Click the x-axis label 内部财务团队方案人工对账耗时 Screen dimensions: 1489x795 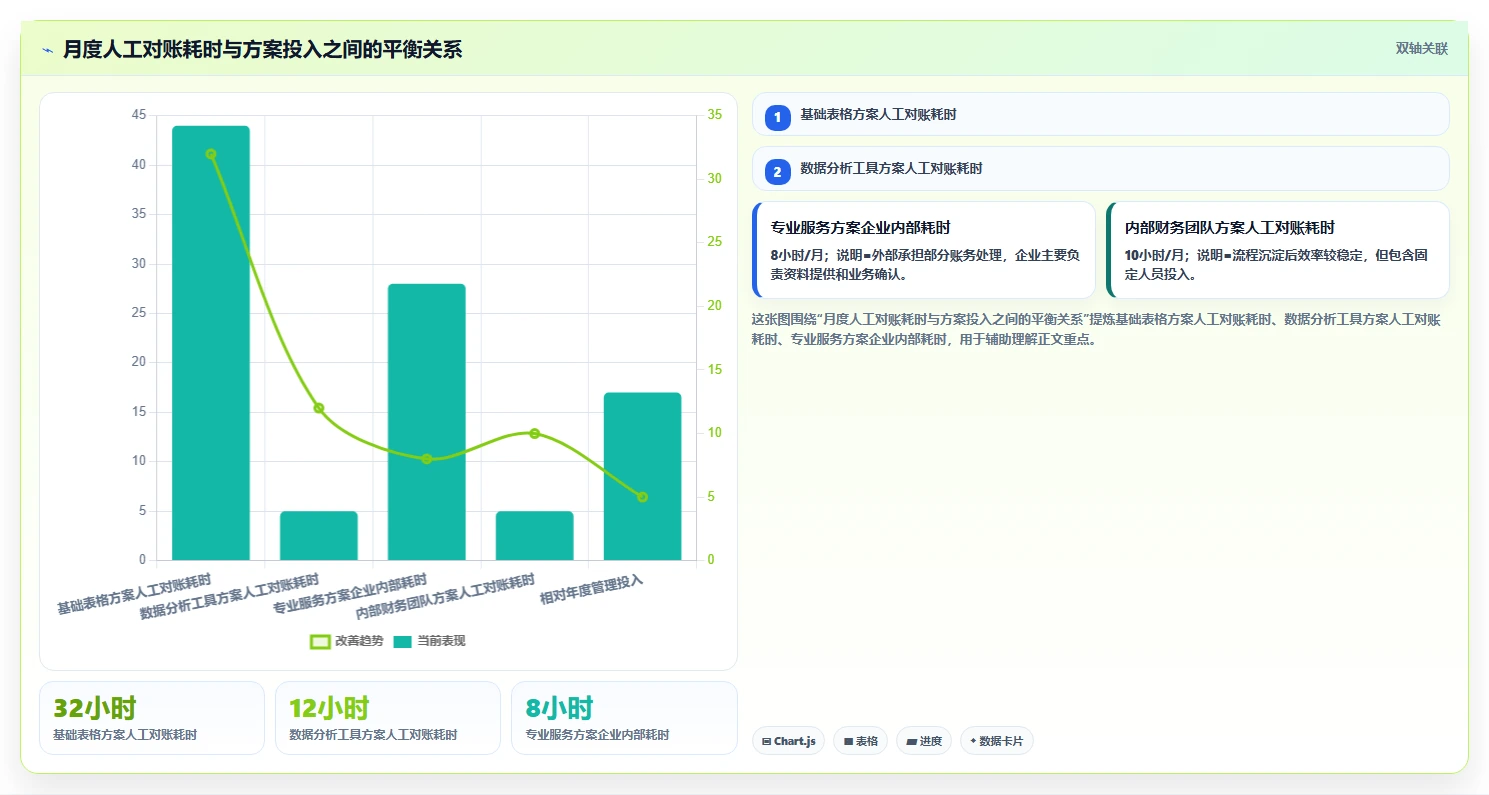click(445, 597)
